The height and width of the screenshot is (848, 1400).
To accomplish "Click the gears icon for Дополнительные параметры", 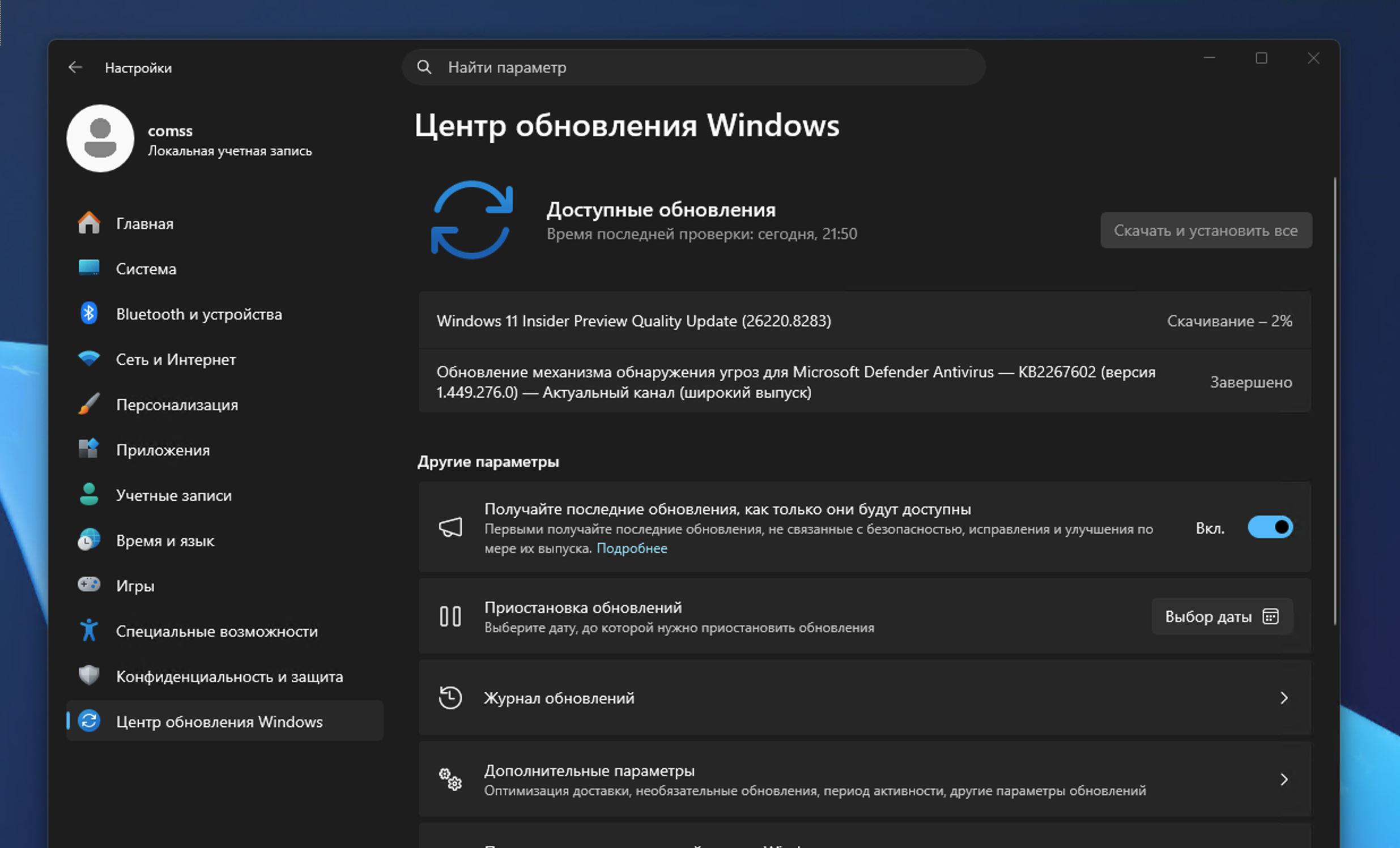I will pos(450,779).
